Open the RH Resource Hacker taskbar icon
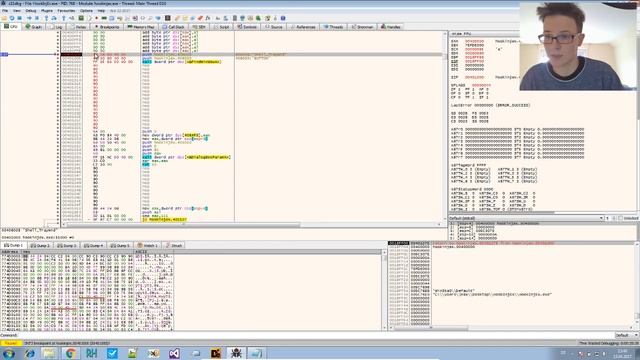640x360 pixels. coord(91,353)
